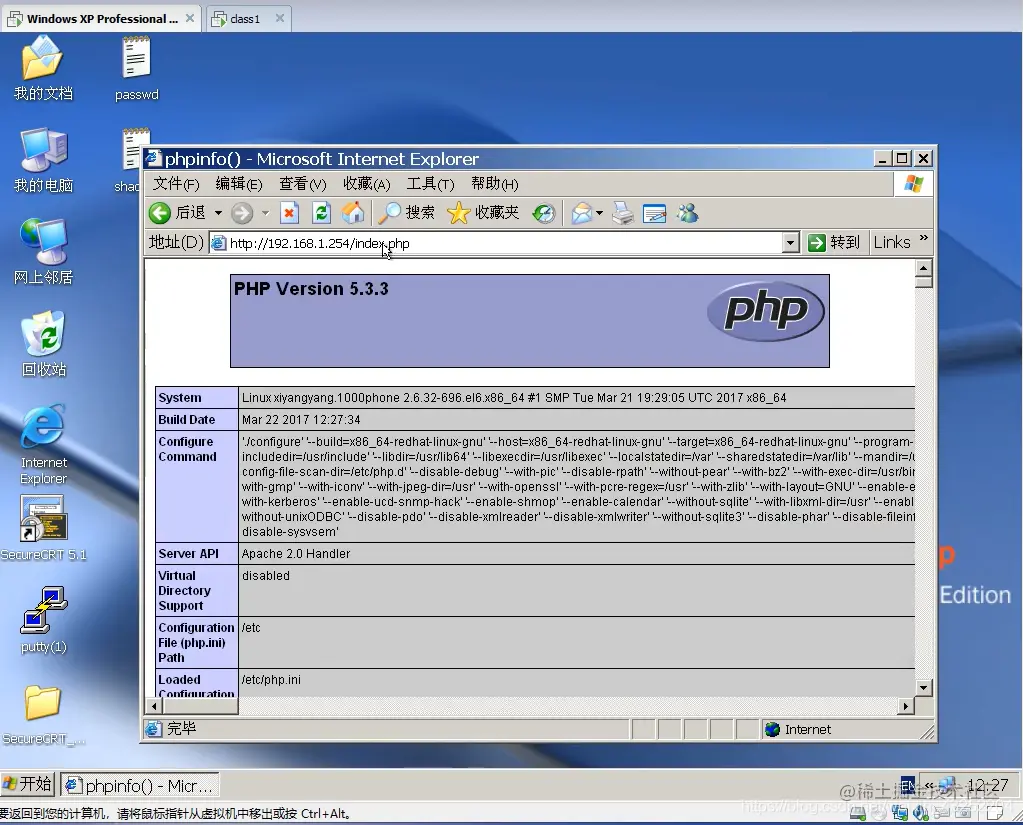Click the status bar page icon beside 完毕
Viewport: 1023px width, 825px height.
click(x=153, y=729)
